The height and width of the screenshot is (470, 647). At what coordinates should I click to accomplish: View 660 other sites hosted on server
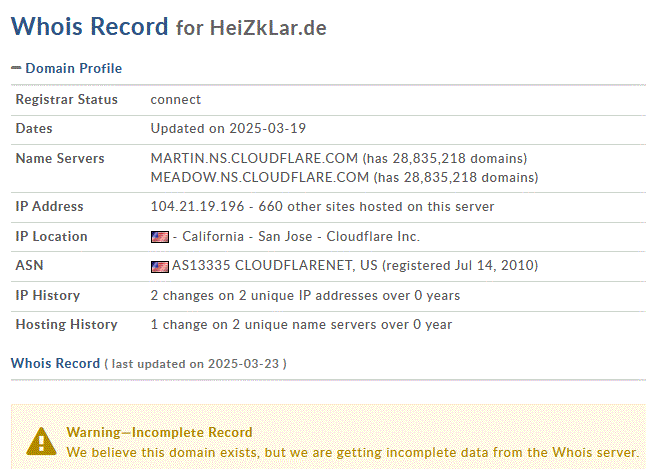tap(376, 206)
